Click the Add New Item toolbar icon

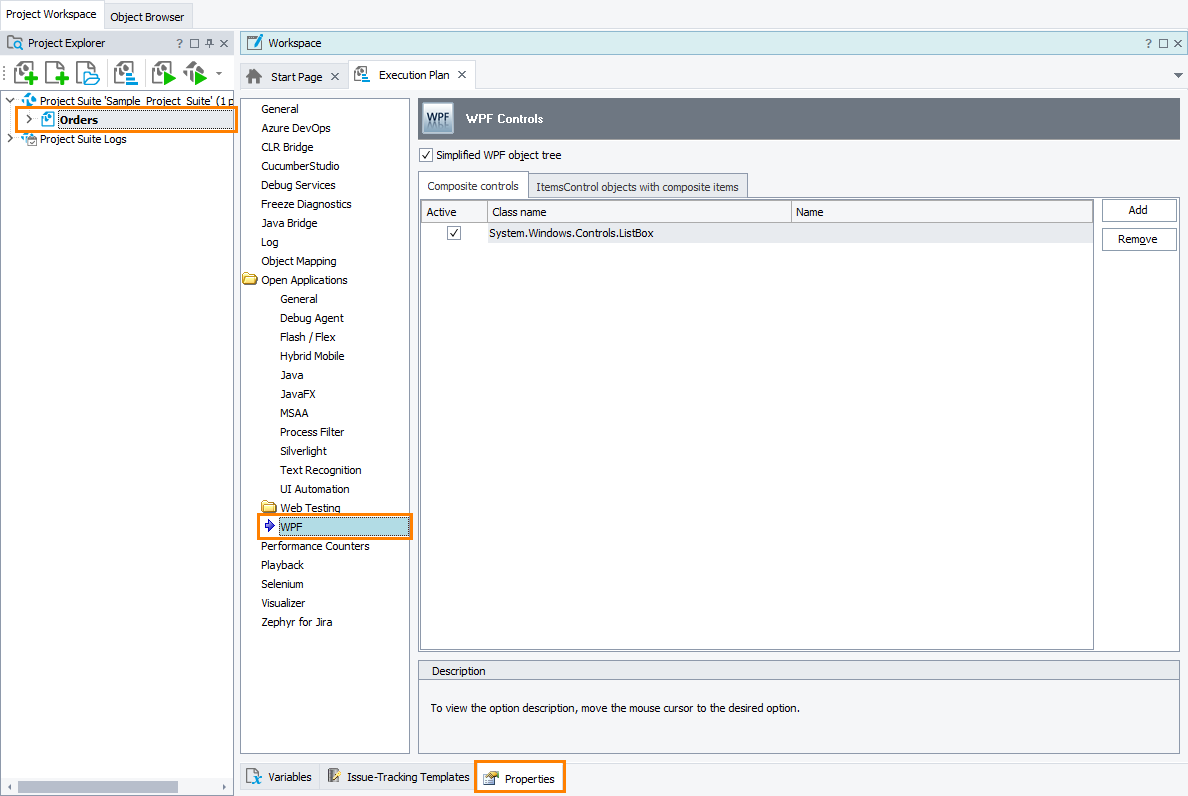pyautogui.click(x=56, y=72)
